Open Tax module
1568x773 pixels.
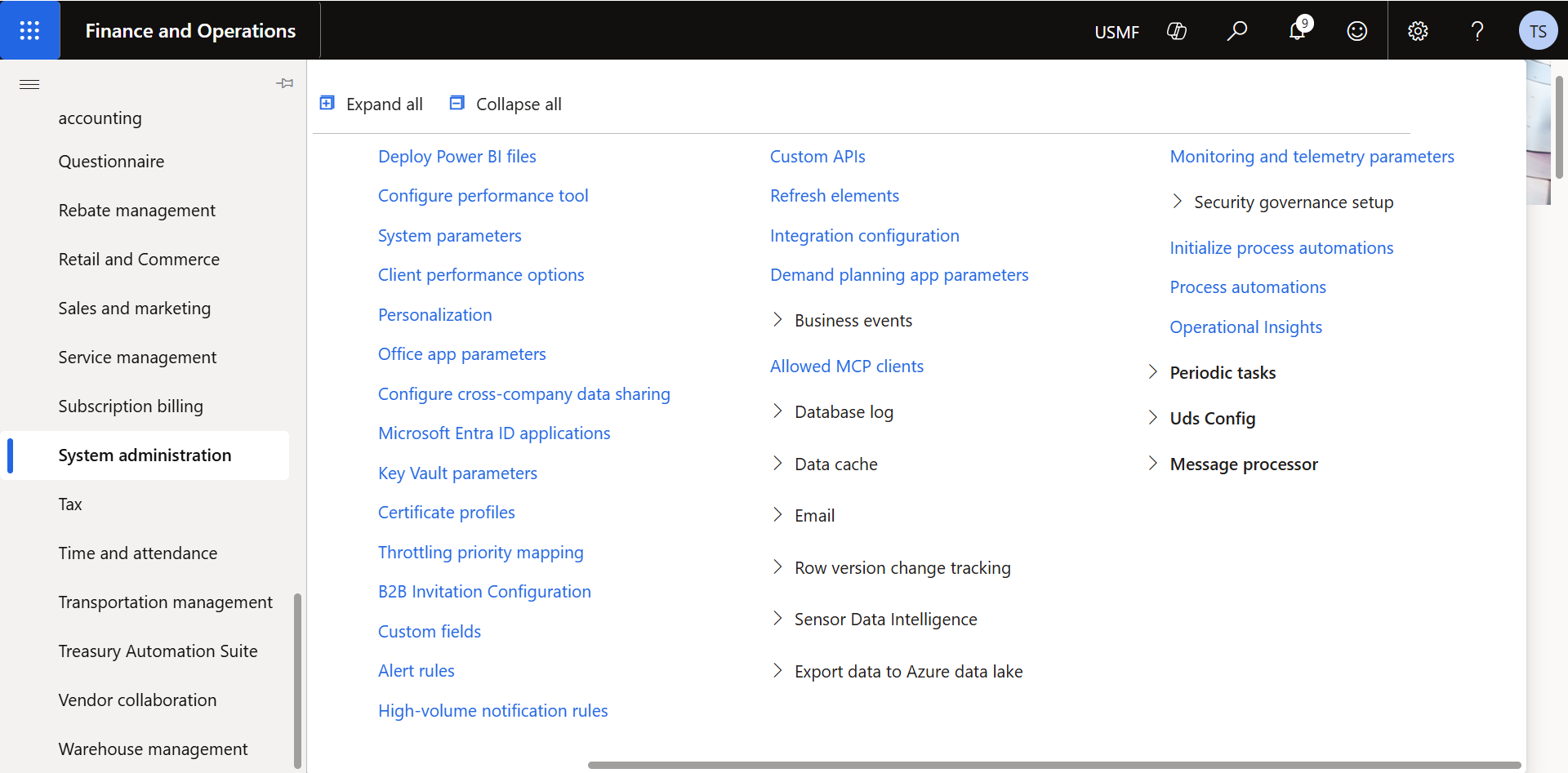click(70, 504)
